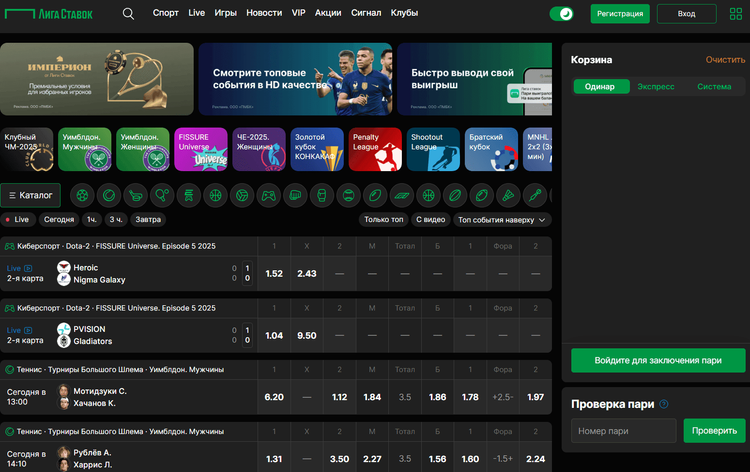
Task: Open the apps grid icon in header
Action: (736, 14)
